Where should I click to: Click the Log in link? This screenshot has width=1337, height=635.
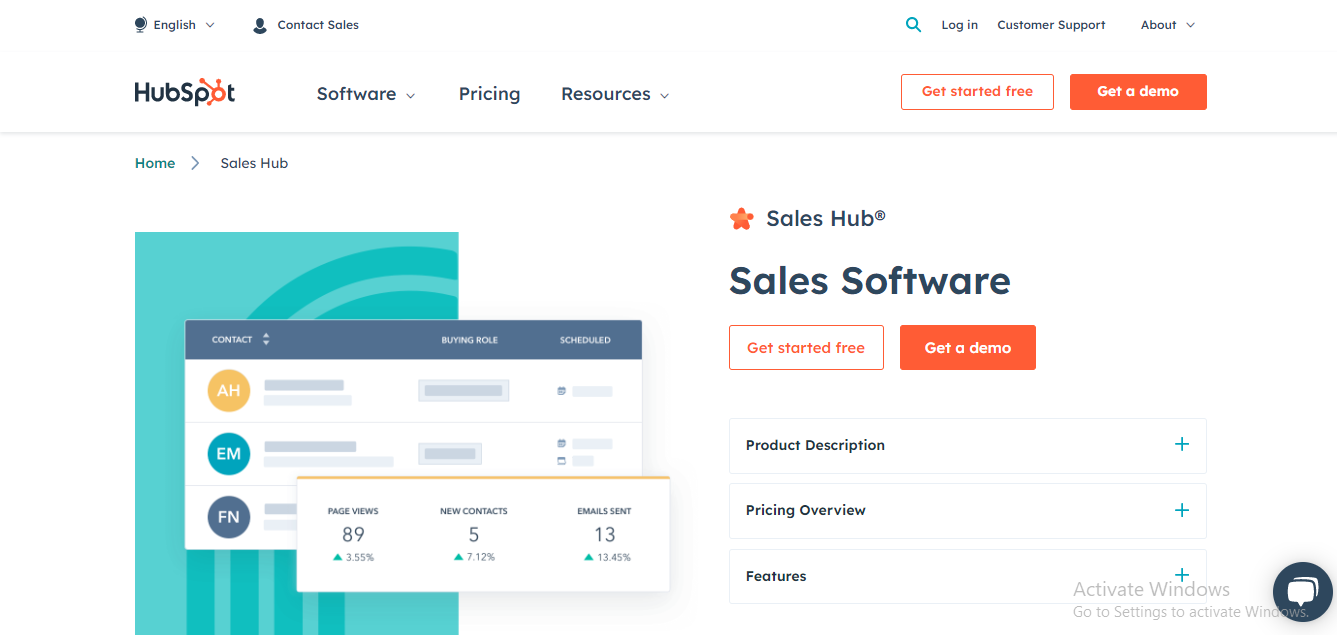point(959,25)
